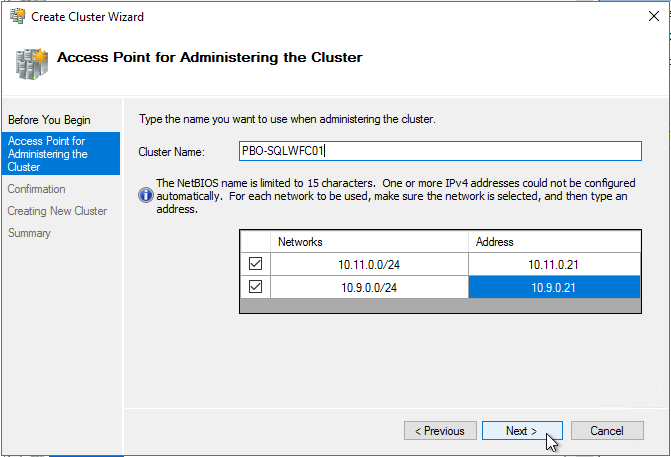The height and width of the screenshot is (457, 671).
Task: Open the Summary step in the sidebar
Action: point(29,233)
